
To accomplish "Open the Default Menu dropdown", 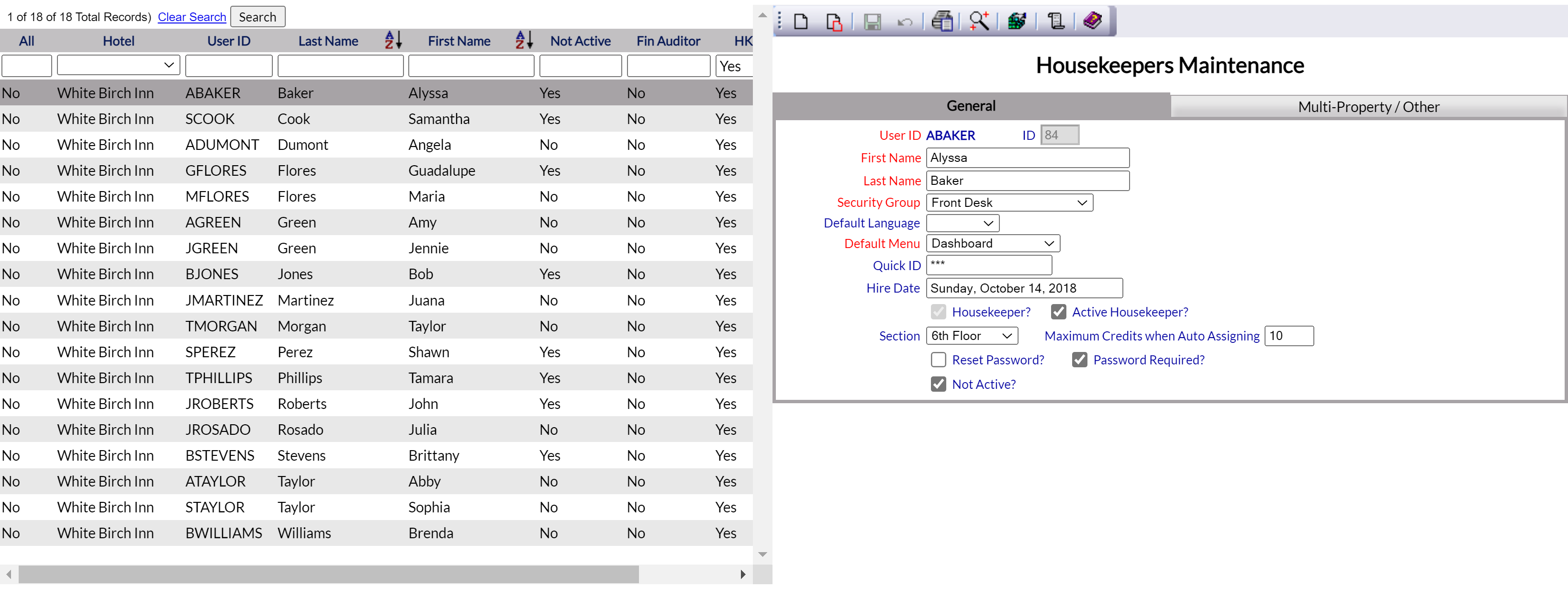I will click(x=993, y=244).
